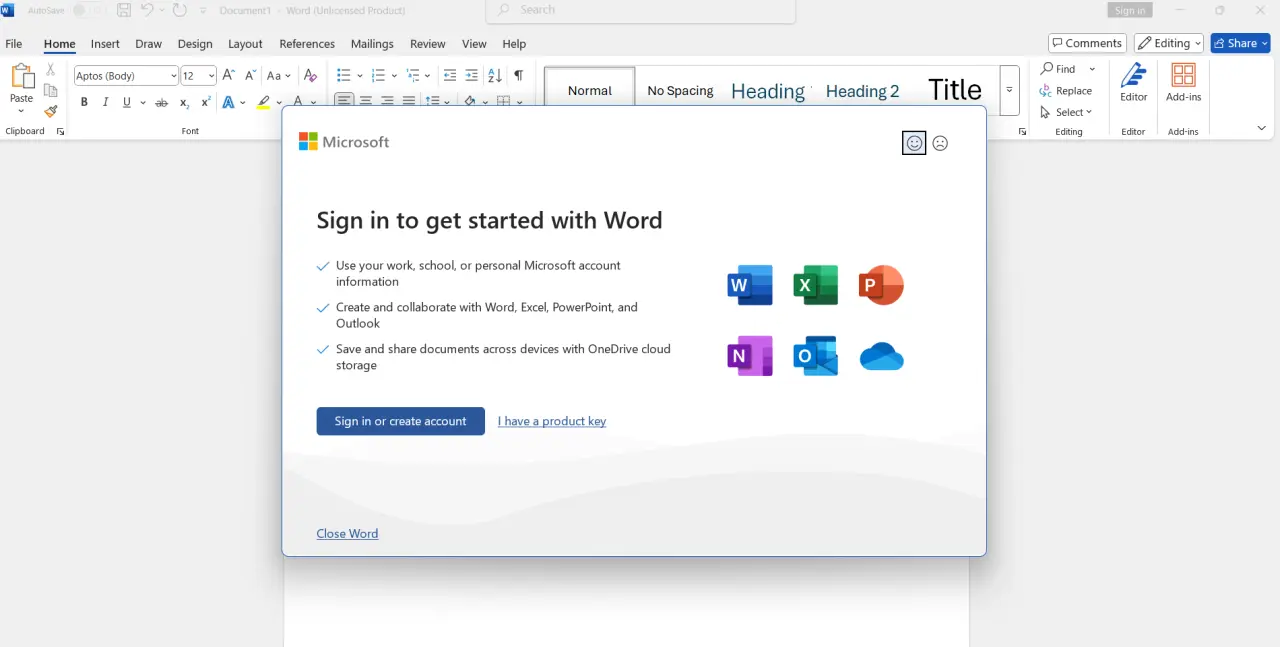Decrease font size with shrink font icon
Screen dimensions: 1280x647
pos(249,75)
